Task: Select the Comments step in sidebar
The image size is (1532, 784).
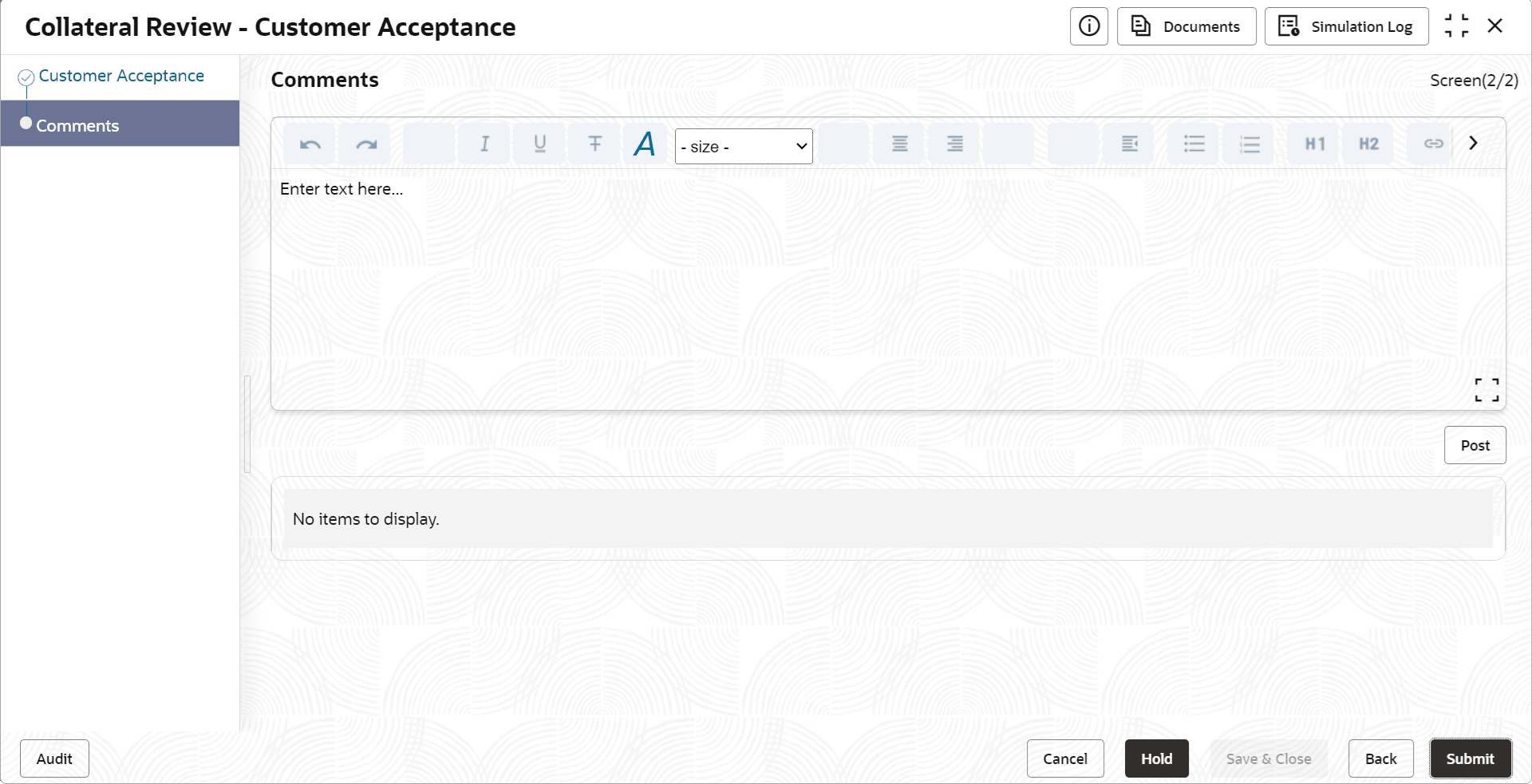Action: coord(120,124)
